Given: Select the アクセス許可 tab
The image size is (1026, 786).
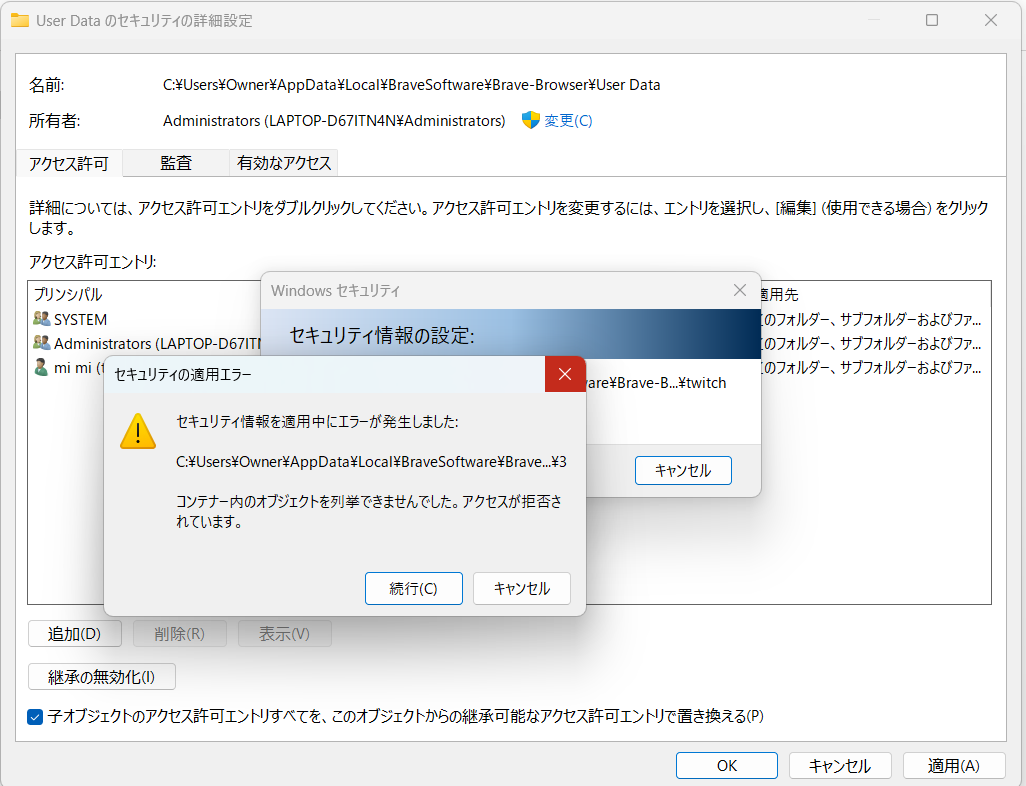Looking at the screenshot, I should pos(69,164).
